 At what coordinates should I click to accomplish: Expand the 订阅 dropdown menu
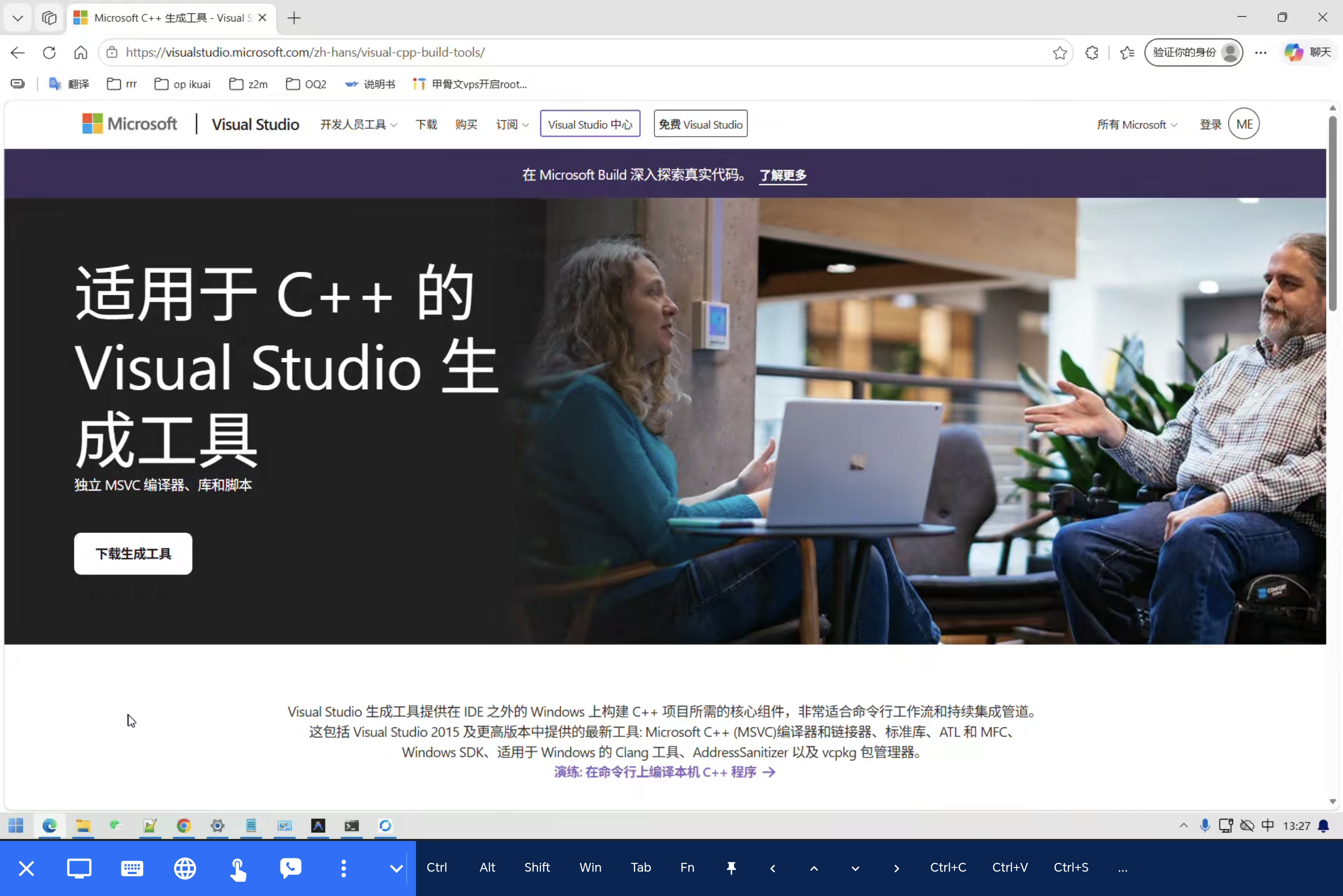coord(512,125)
